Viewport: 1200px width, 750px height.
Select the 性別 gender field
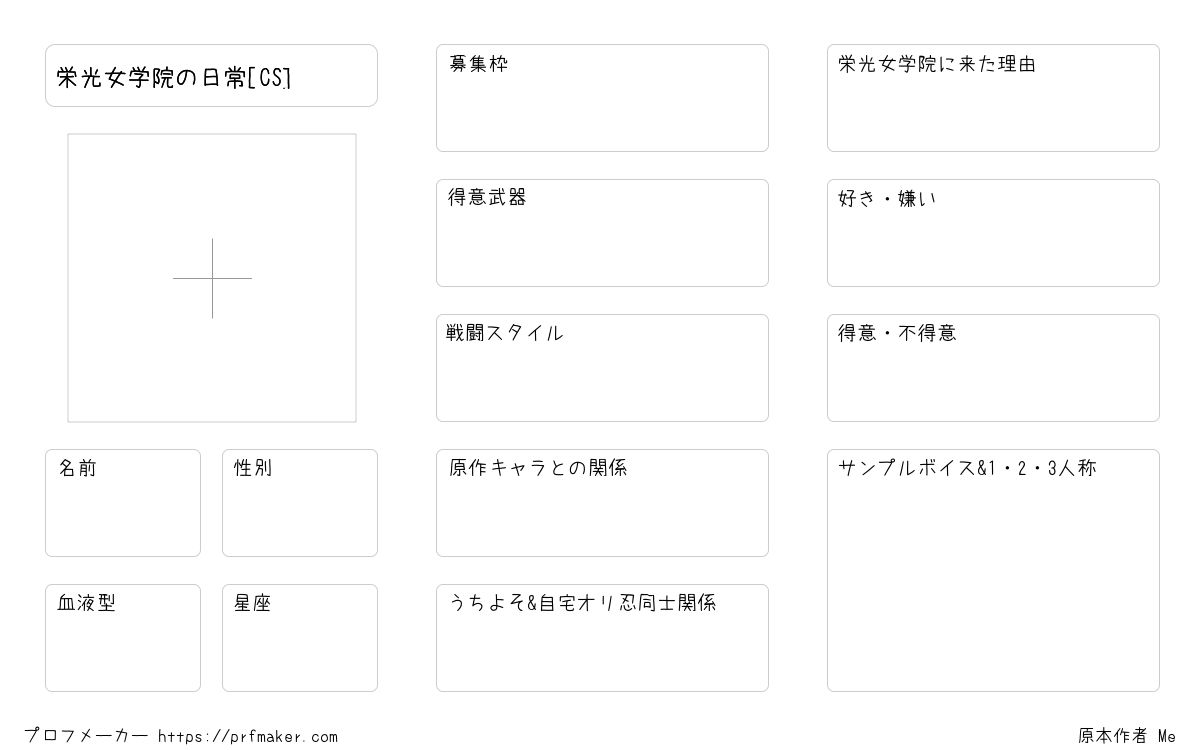(x=300, y=503)
